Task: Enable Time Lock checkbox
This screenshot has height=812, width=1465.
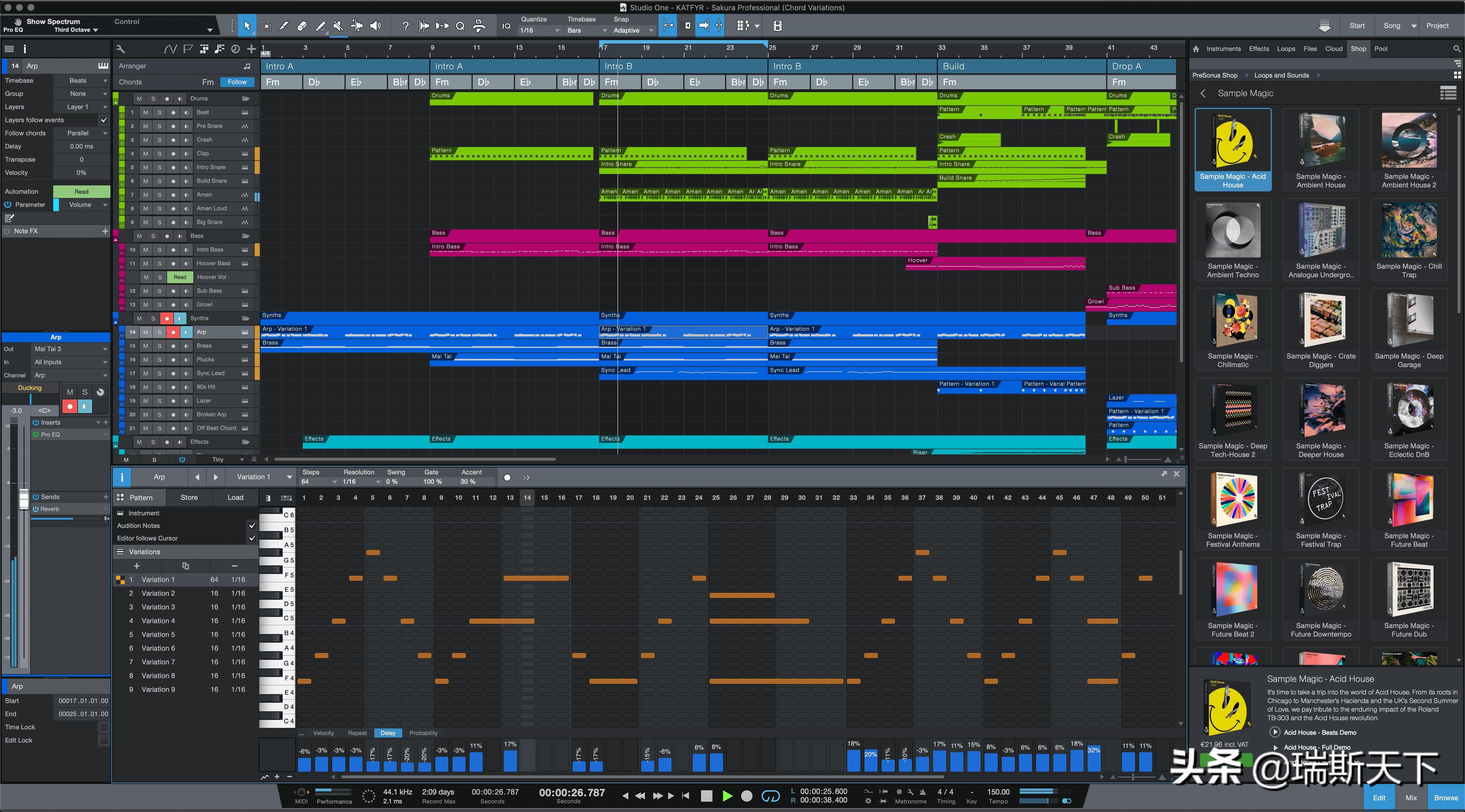Action: (104, 727)
